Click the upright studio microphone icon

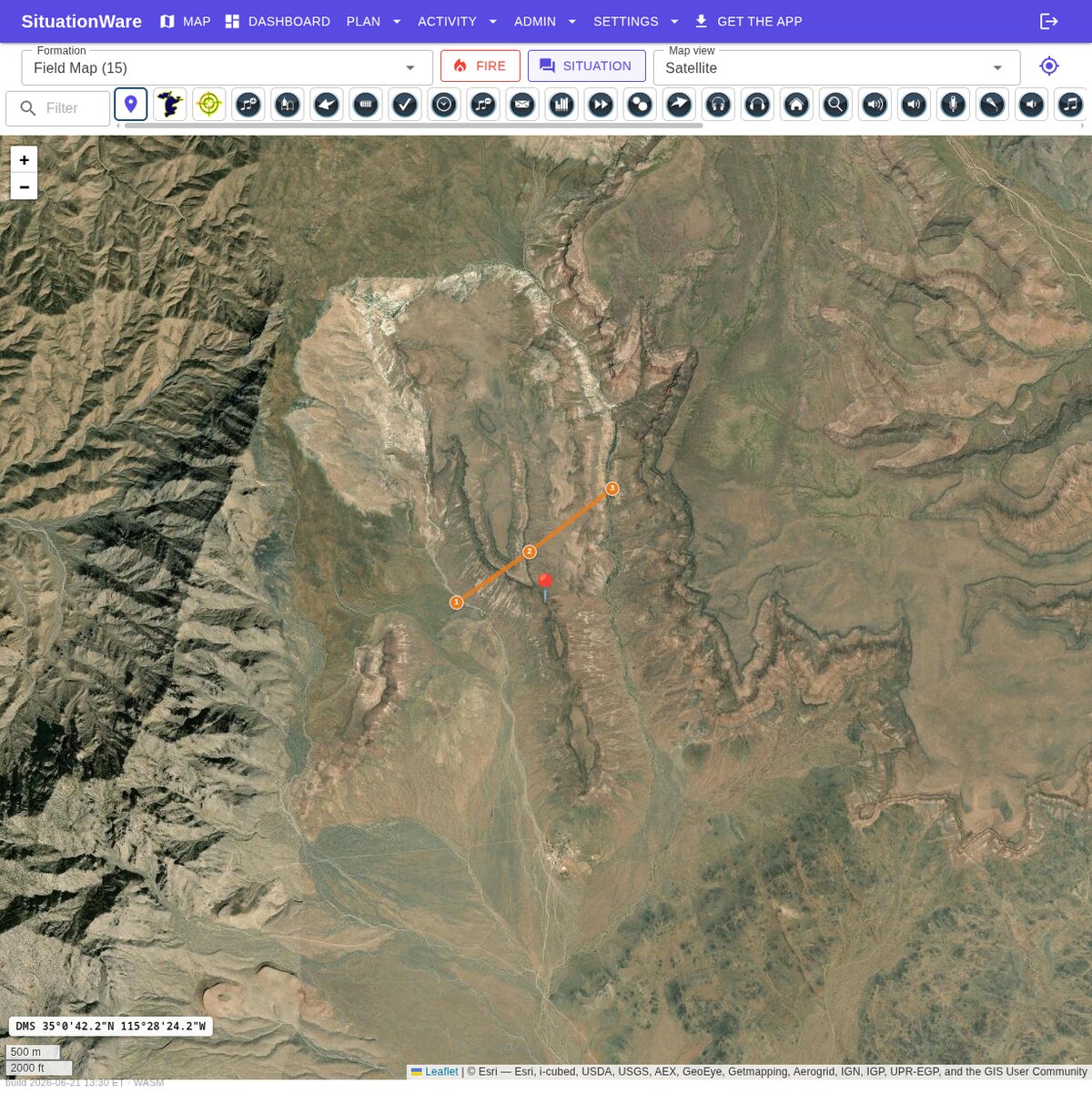[953, 105]
